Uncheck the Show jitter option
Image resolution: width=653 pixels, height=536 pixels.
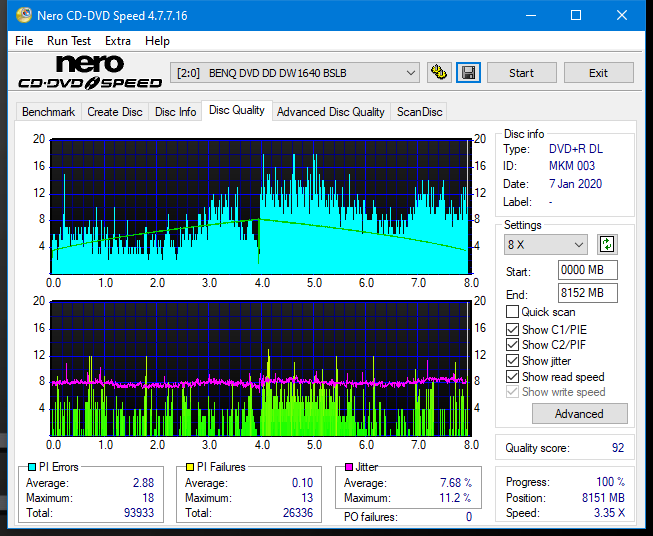click(512, 361)
